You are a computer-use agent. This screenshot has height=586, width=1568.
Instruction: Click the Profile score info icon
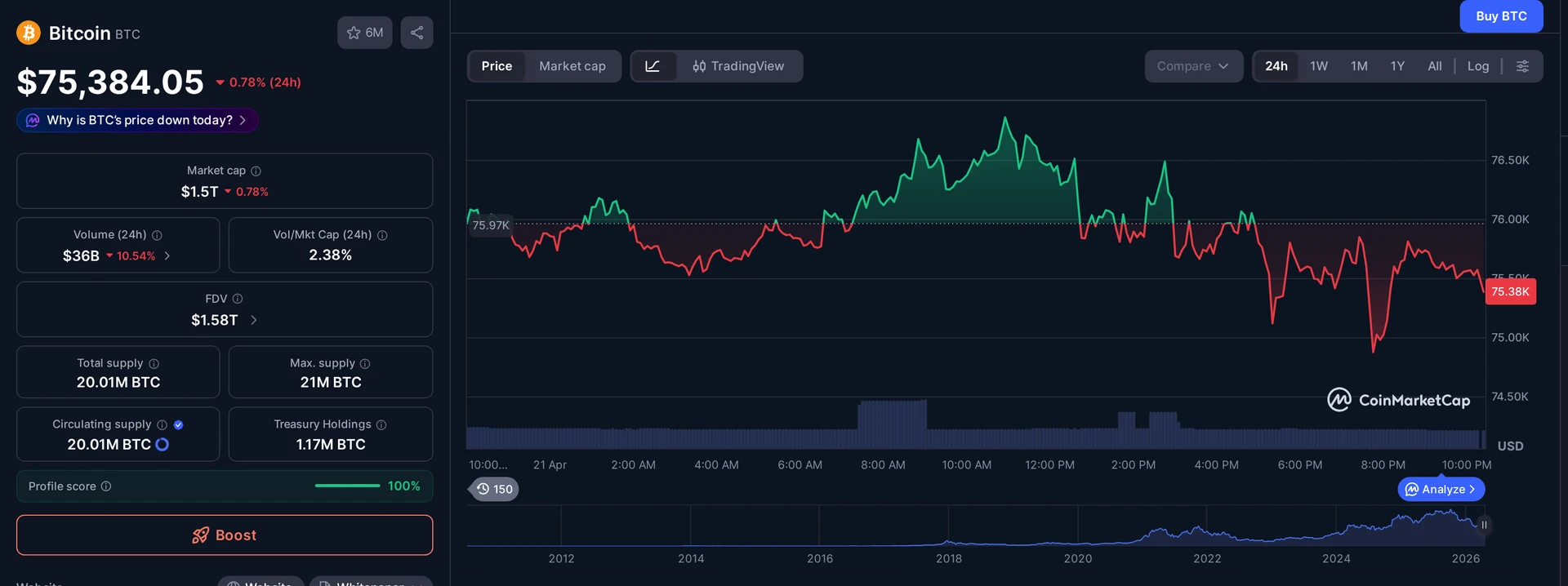click(x=106, y=486)
